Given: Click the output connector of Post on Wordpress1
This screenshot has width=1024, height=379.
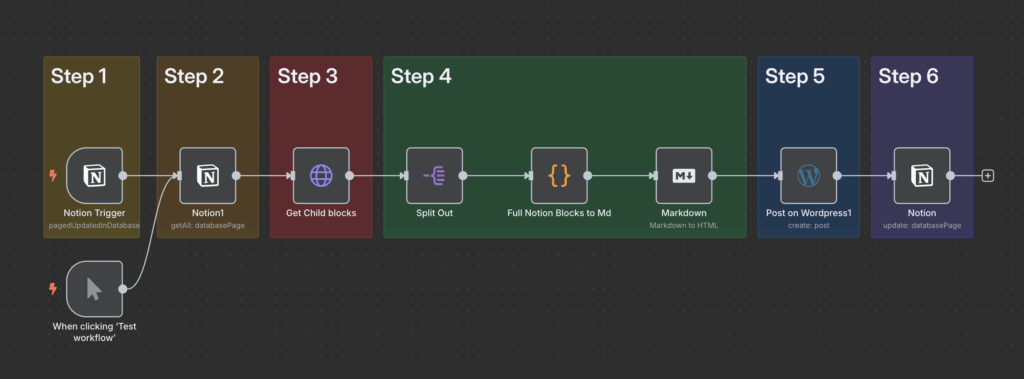Looking at the screenshot, I should [837, 176].
